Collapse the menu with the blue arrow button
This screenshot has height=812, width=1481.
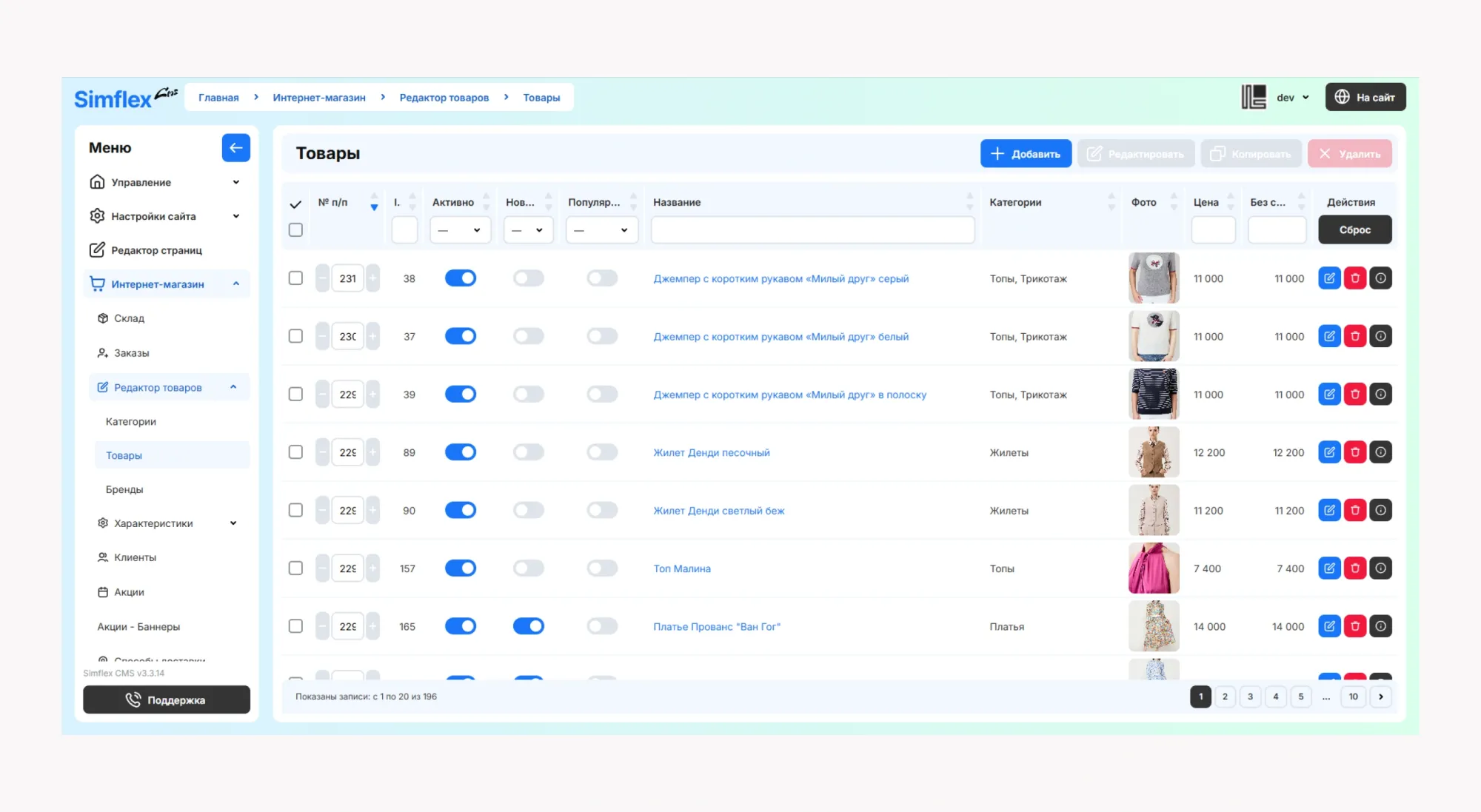235,147
